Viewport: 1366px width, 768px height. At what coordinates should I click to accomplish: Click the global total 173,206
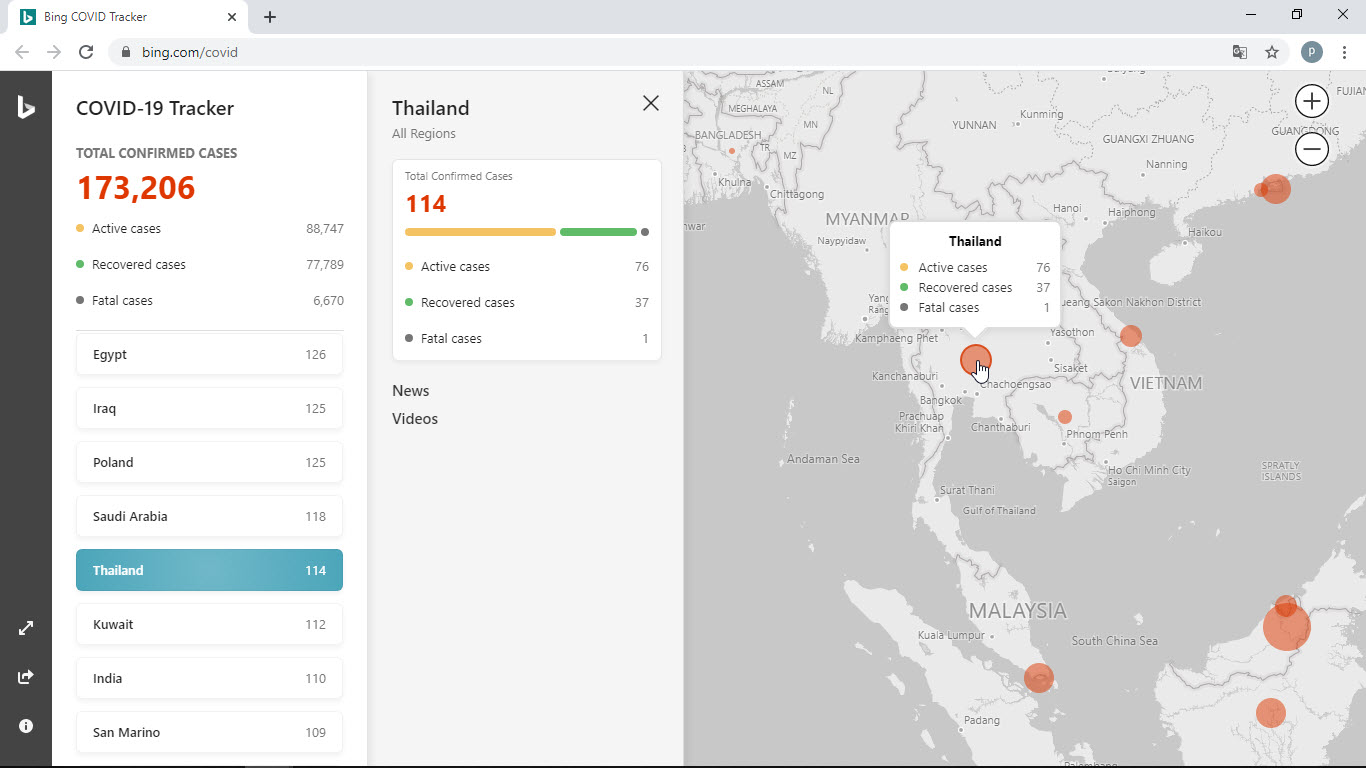pyautogui.click(x=136, y=188)
